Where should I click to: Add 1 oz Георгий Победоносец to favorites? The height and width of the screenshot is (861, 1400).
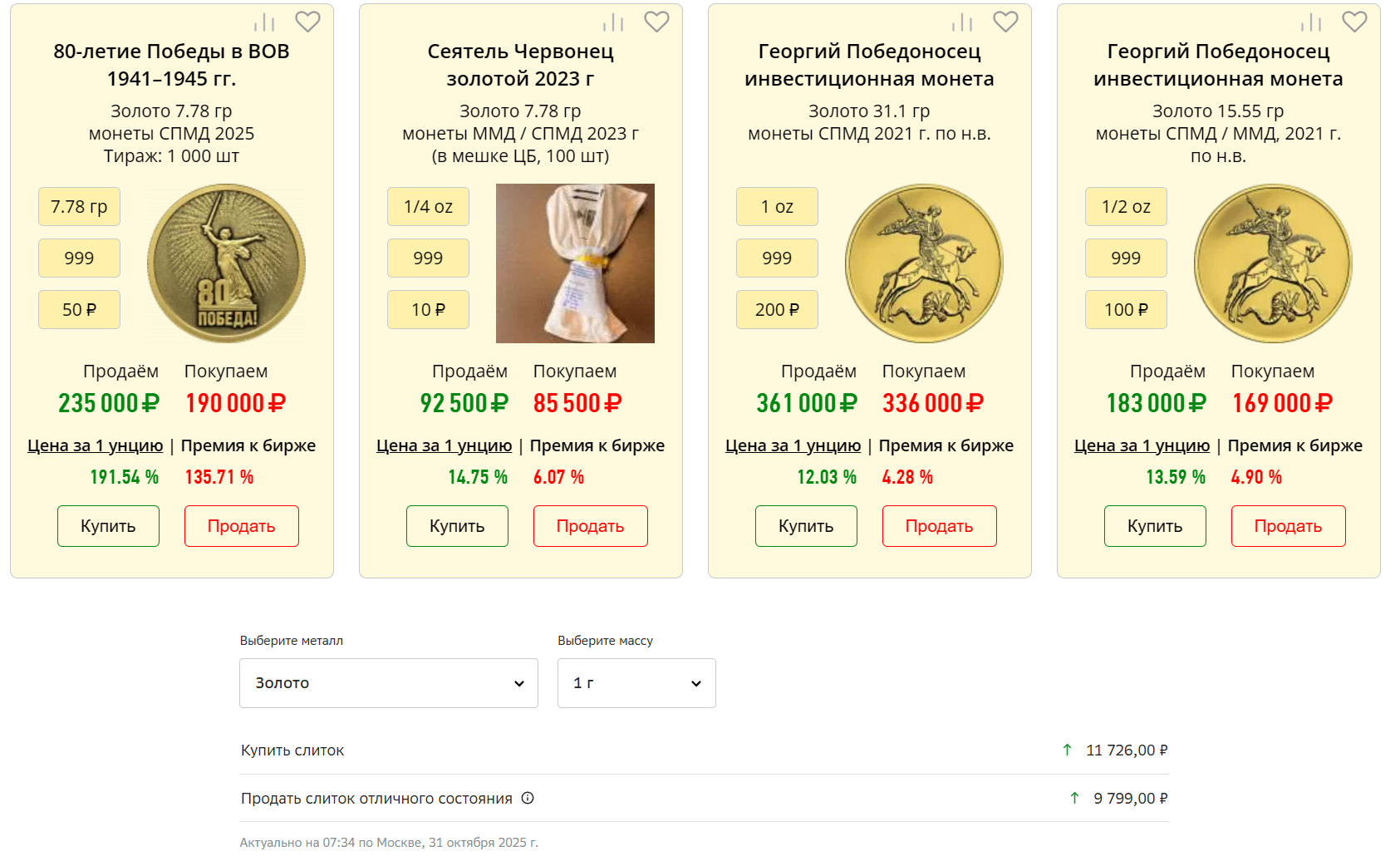point(1005,22)
